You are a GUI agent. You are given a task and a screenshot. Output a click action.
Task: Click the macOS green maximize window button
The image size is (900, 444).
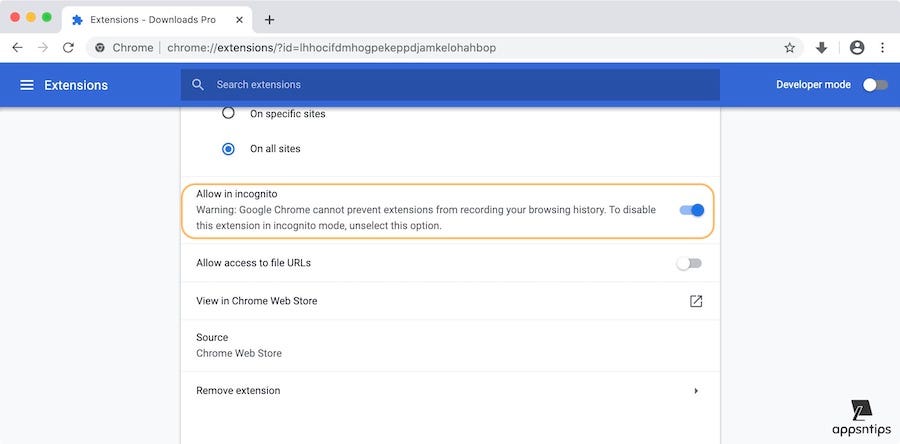[x=46, y=17]
